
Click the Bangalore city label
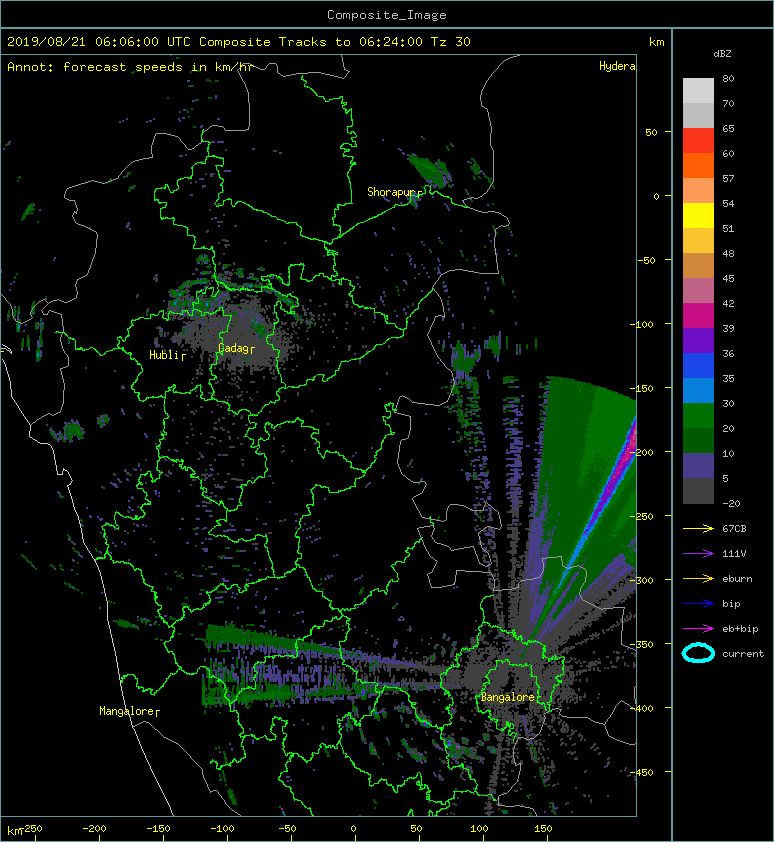(507, 697)
